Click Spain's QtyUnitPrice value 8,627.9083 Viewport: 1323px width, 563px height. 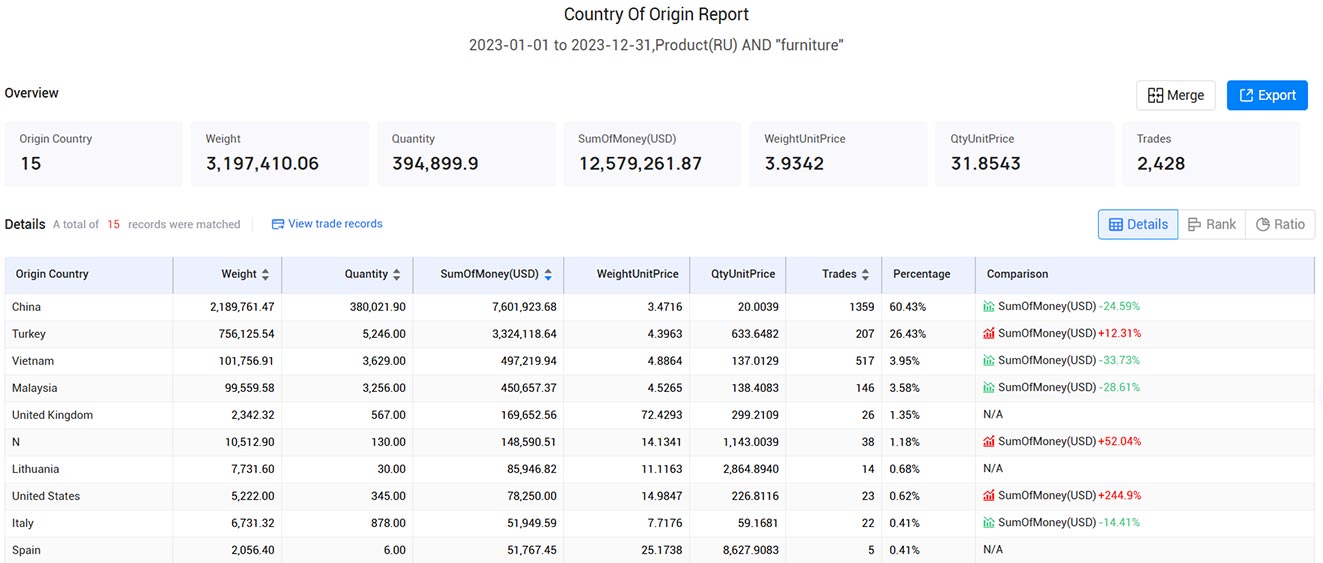[x=750, y=550]
